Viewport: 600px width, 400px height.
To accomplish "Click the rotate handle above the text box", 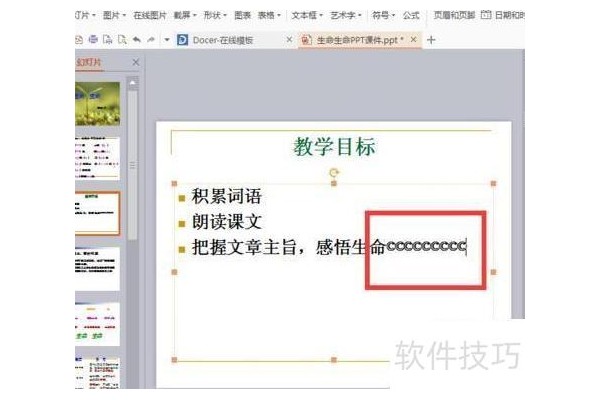I will [x=334, y=173].
